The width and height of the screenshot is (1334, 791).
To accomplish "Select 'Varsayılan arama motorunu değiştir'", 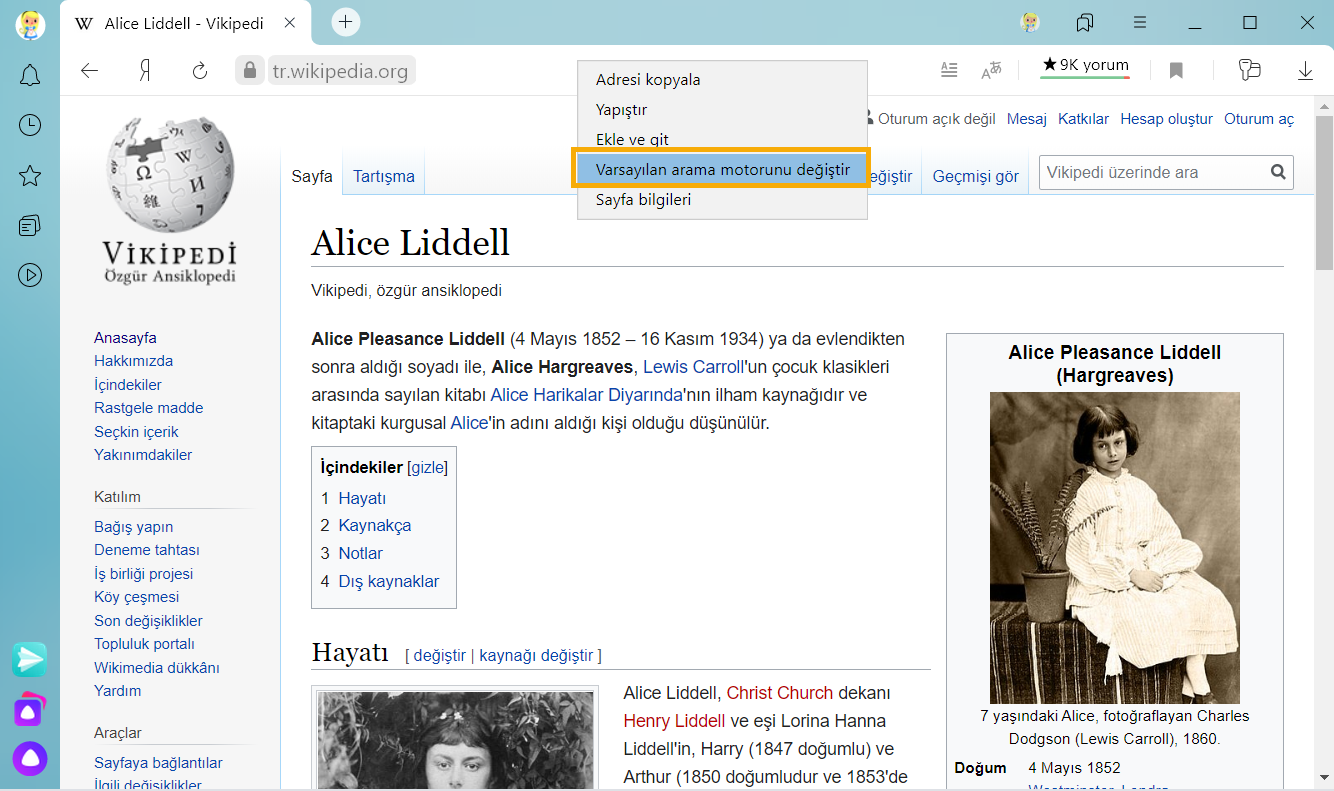I will (x=722, y=170).
